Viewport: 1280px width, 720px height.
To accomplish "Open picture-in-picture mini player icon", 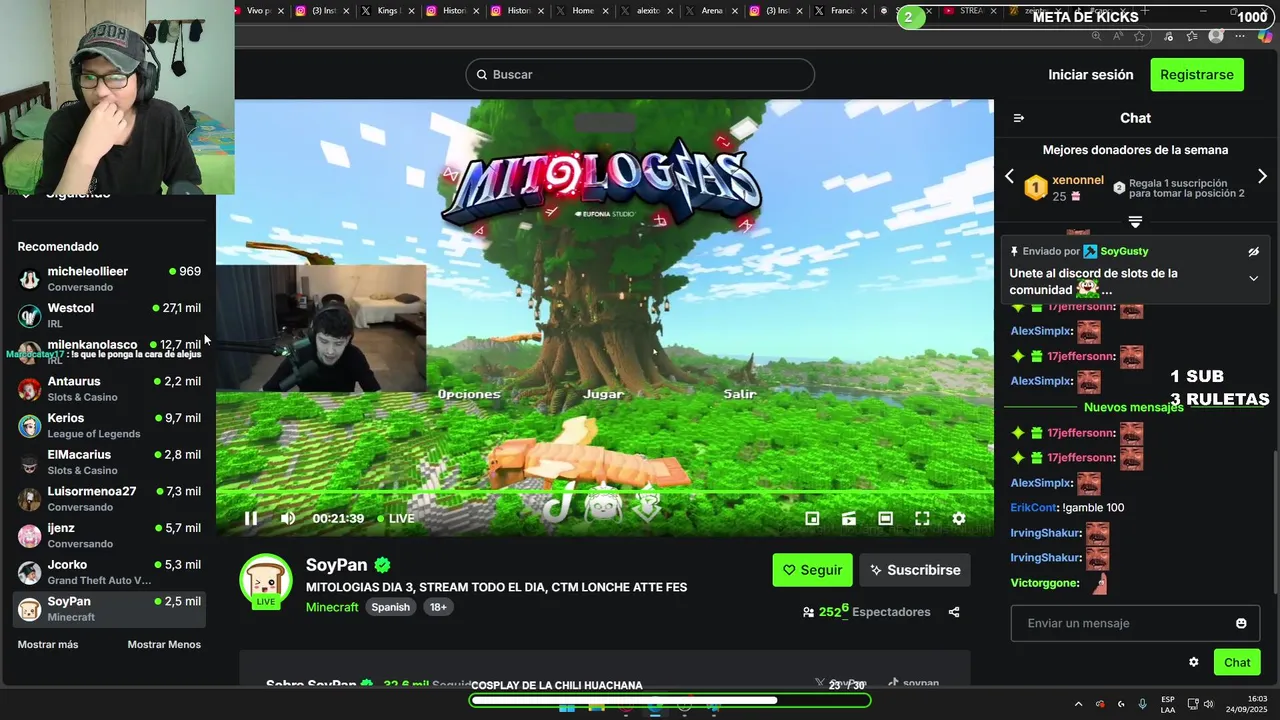I will pos(812,518).
